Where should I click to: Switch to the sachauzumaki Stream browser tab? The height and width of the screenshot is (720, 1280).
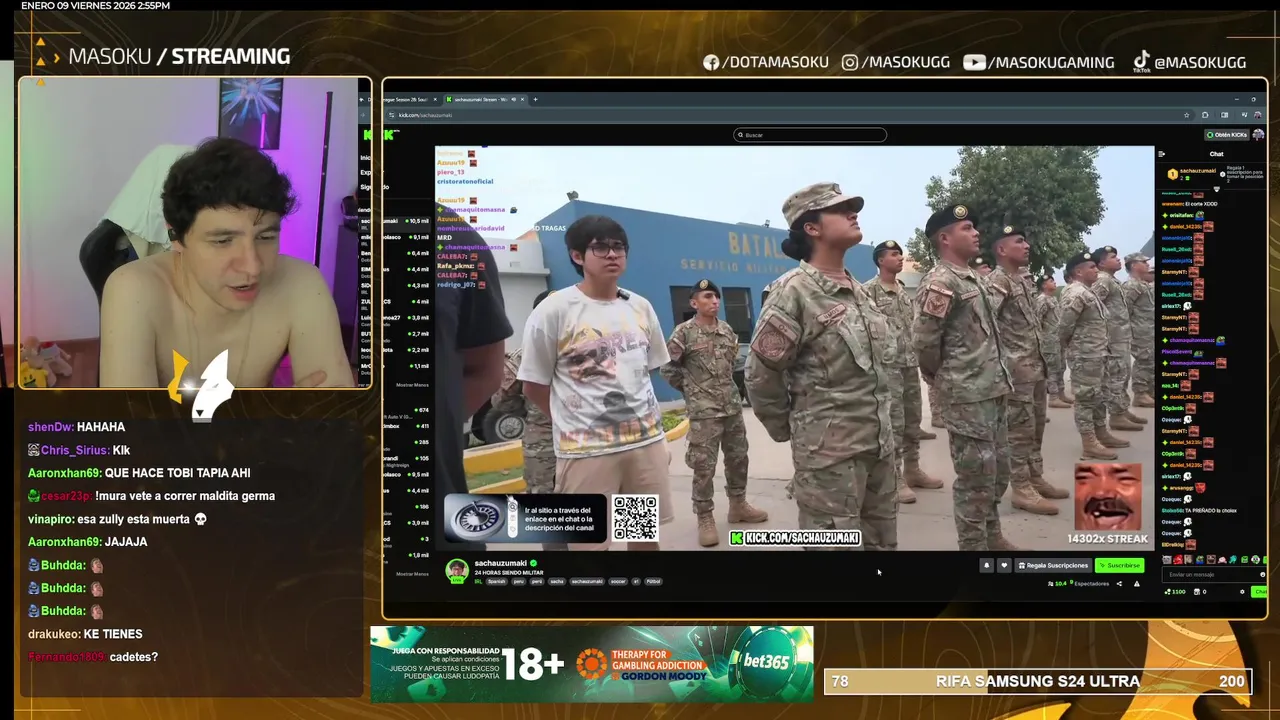(485, 99)
